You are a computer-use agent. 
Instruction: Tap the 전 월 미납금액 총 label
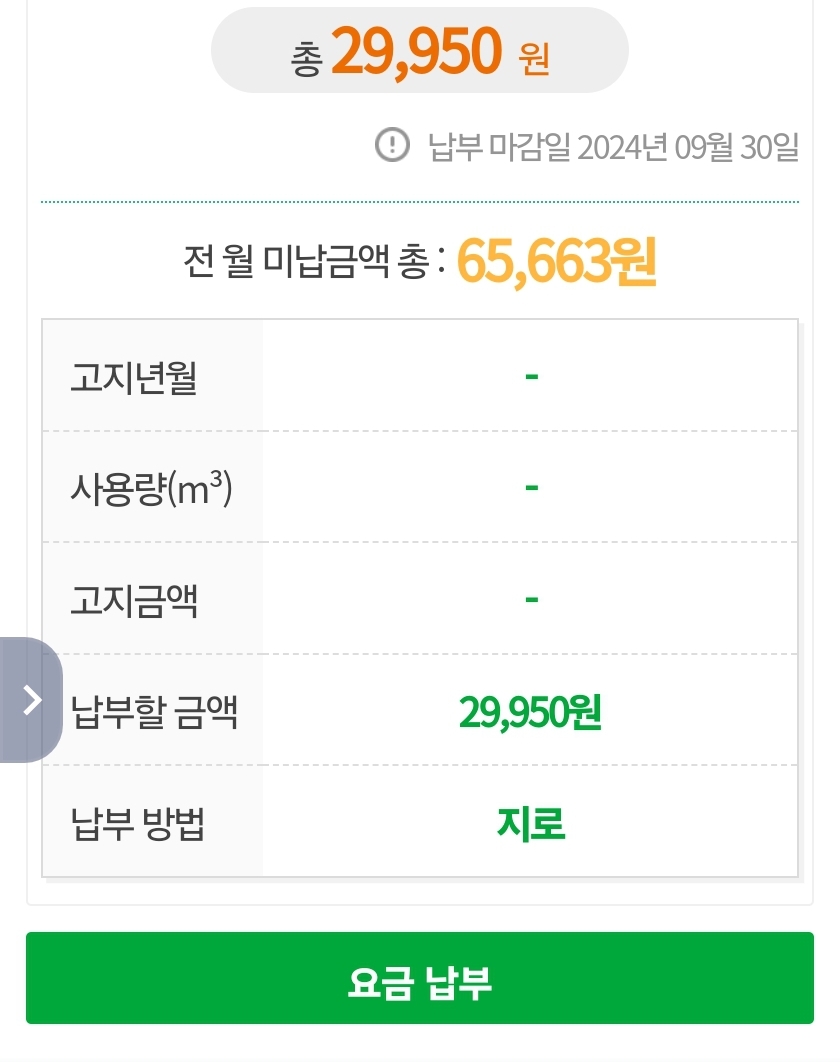pos(313,262)
